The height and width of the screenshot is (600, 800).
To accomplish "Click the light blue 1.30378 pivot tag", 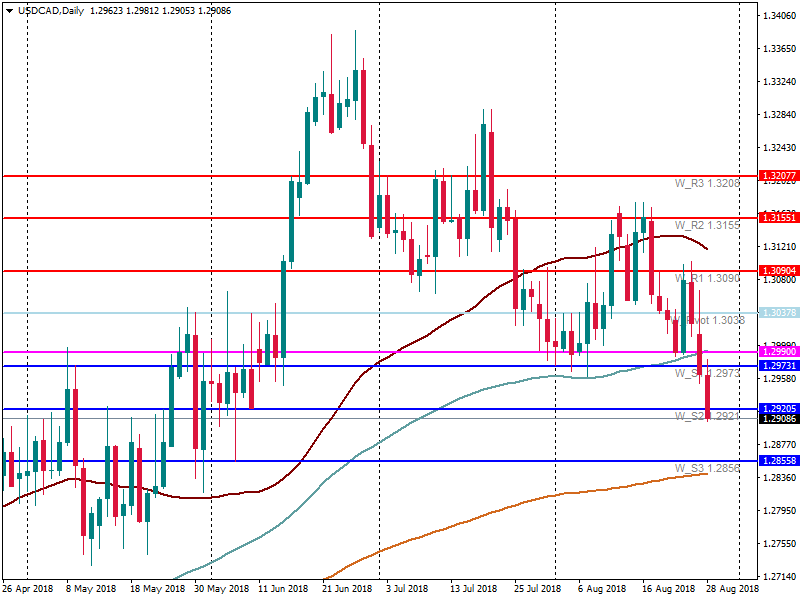I will point(778,313).
